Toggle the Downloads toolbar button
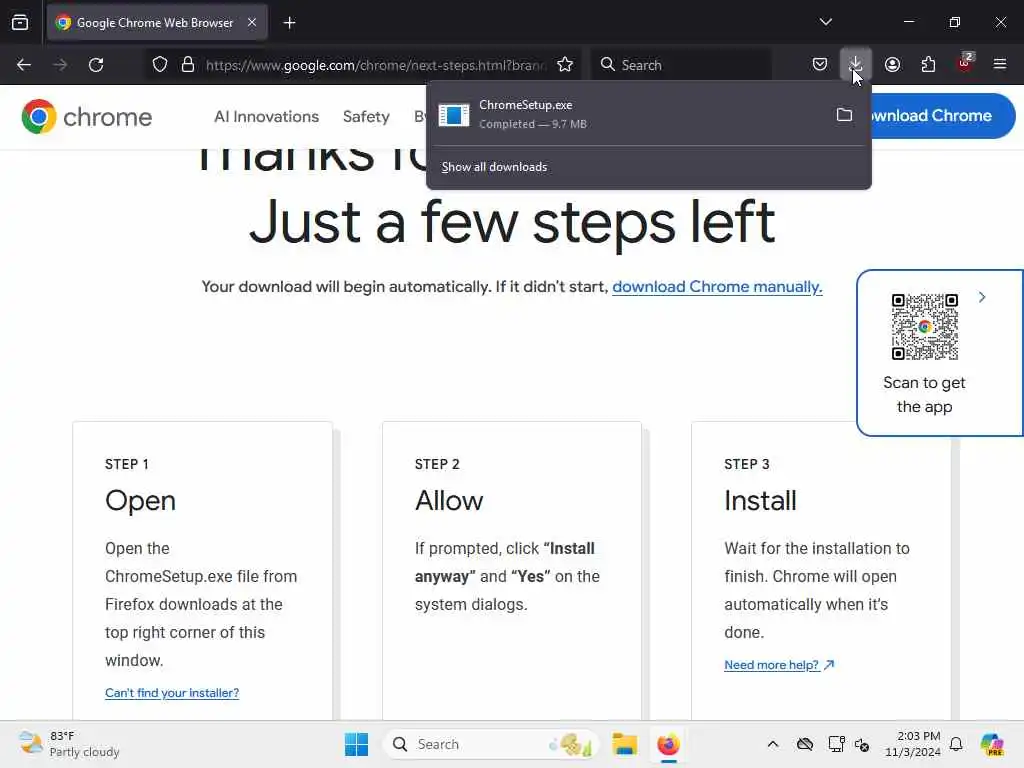The image size is (1024, 768). pos(856,64)
